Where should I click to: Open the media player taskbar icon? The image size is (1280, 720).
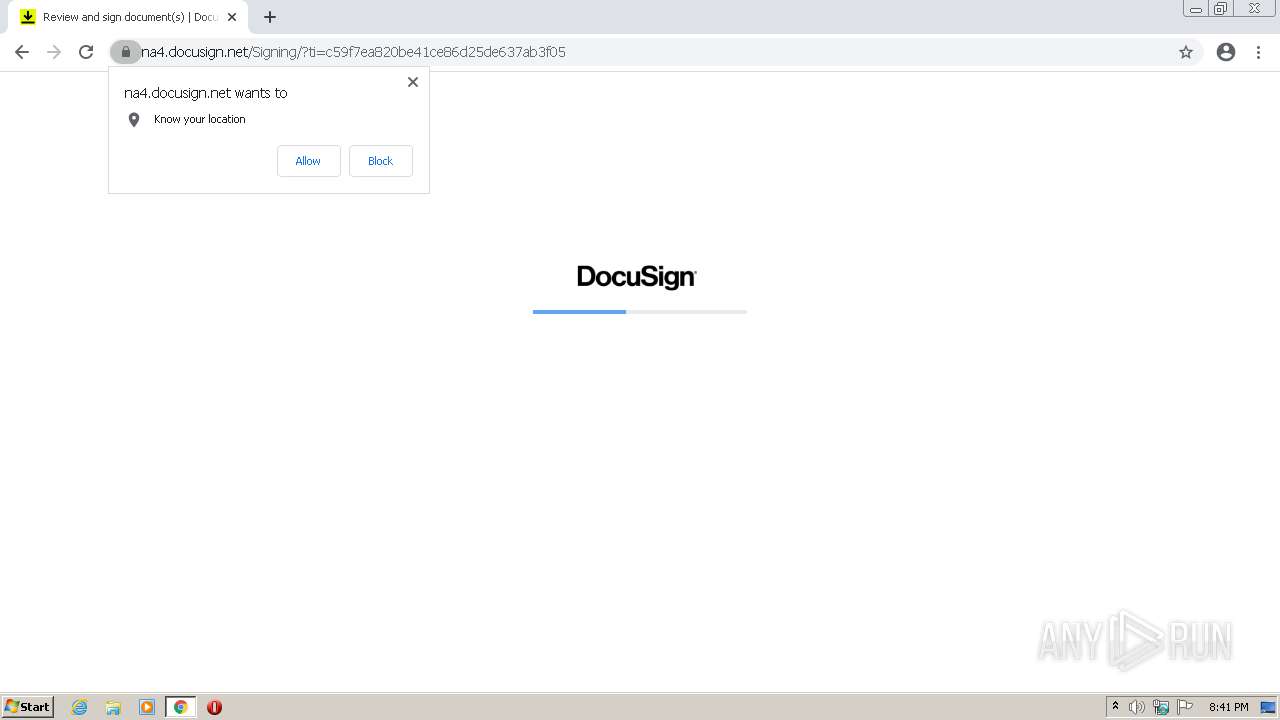click(x=147, y=707)
